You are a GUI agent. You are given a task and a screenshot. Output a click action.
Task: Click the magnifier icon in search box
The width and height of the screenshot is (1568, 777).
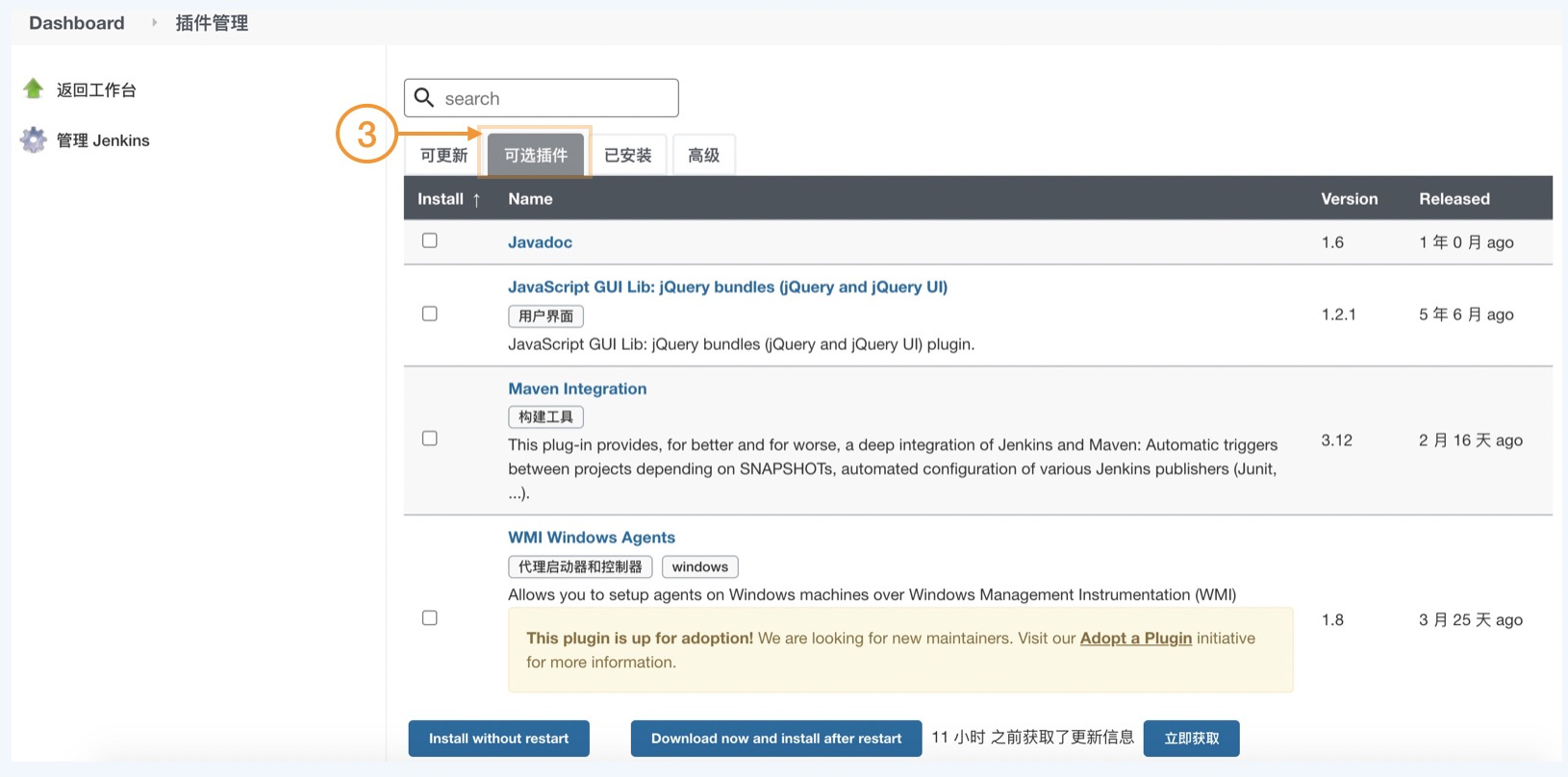pyautogui.click(x=424, y=98)
